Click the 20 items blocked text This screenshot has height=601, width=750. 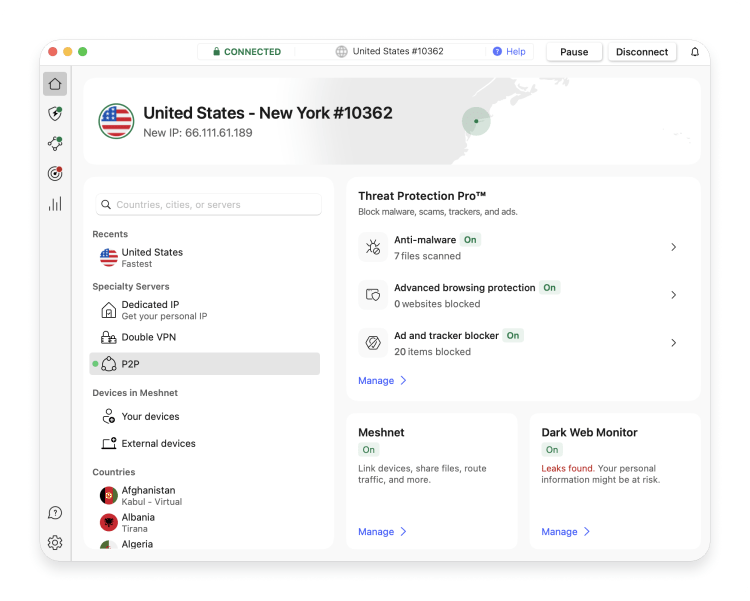click(x=432, y=352)
